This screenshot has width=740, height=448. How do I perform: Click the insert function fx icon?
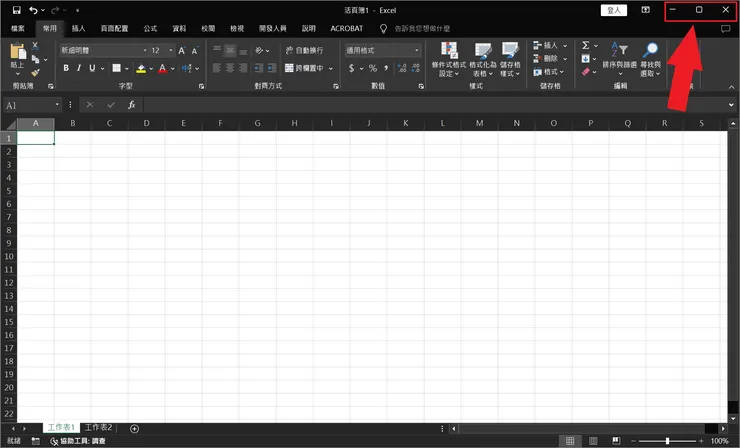[132, 105]
